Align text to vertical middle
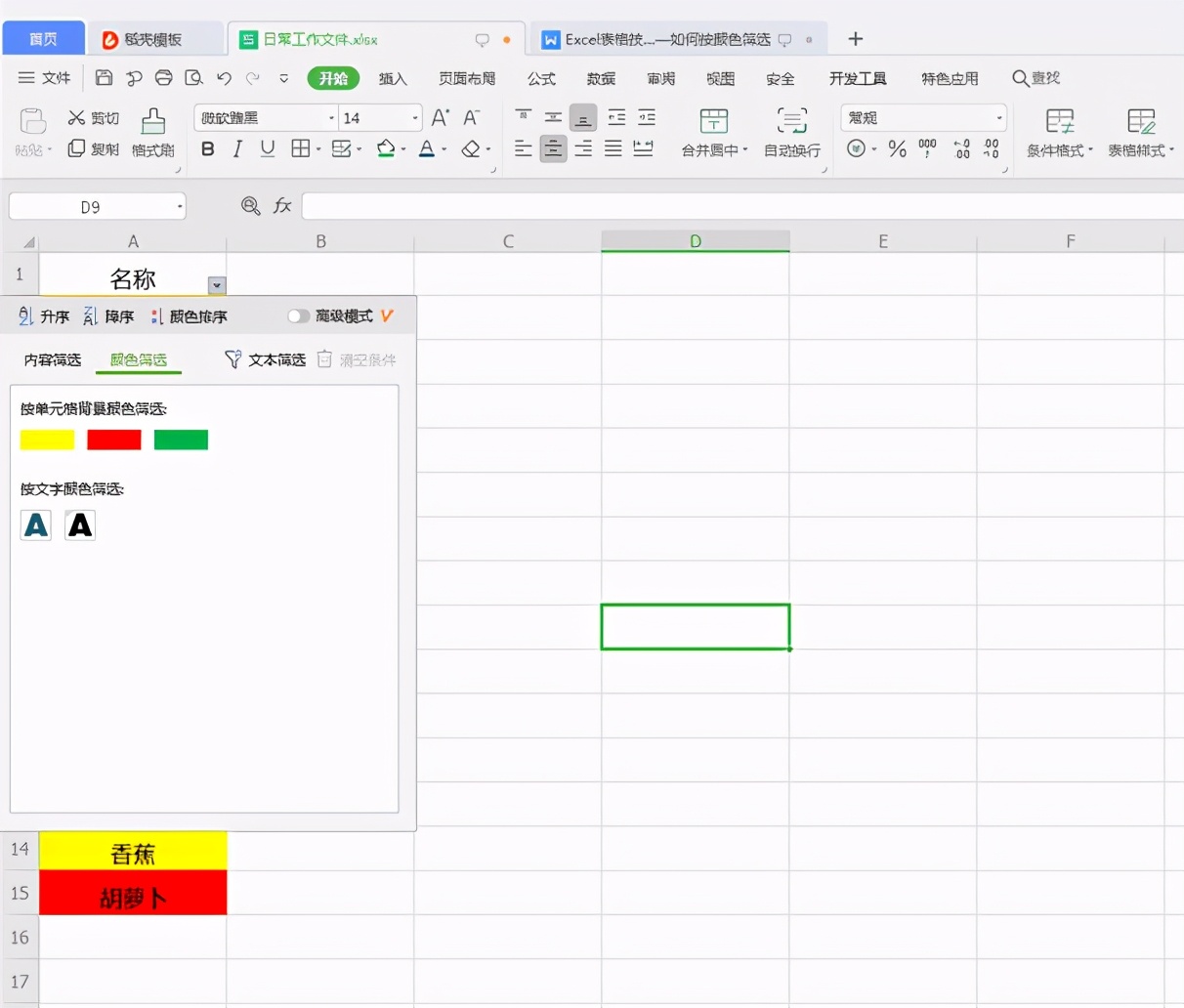The height and width of the screenshot is (1008, 1184). tap(553, 118)
